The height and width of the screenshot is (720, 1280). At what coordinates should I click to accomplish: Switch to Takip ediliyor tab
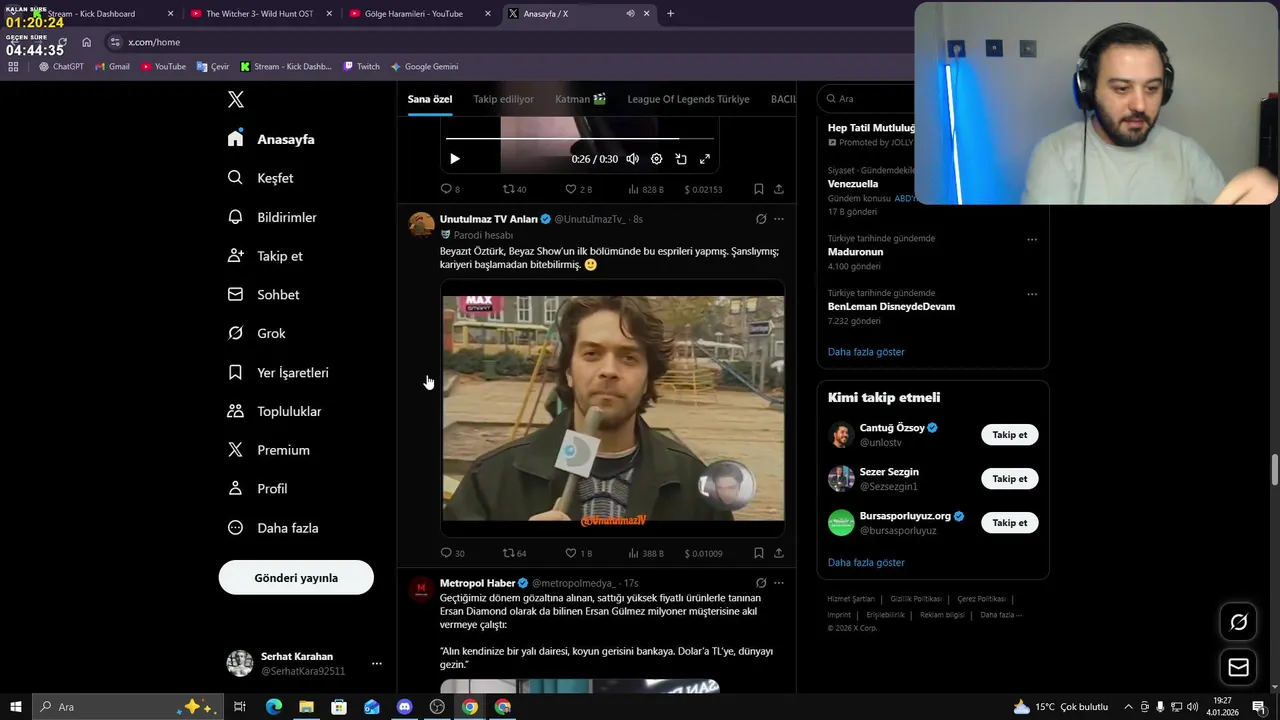pyautogui.click(x=503, y=99)
